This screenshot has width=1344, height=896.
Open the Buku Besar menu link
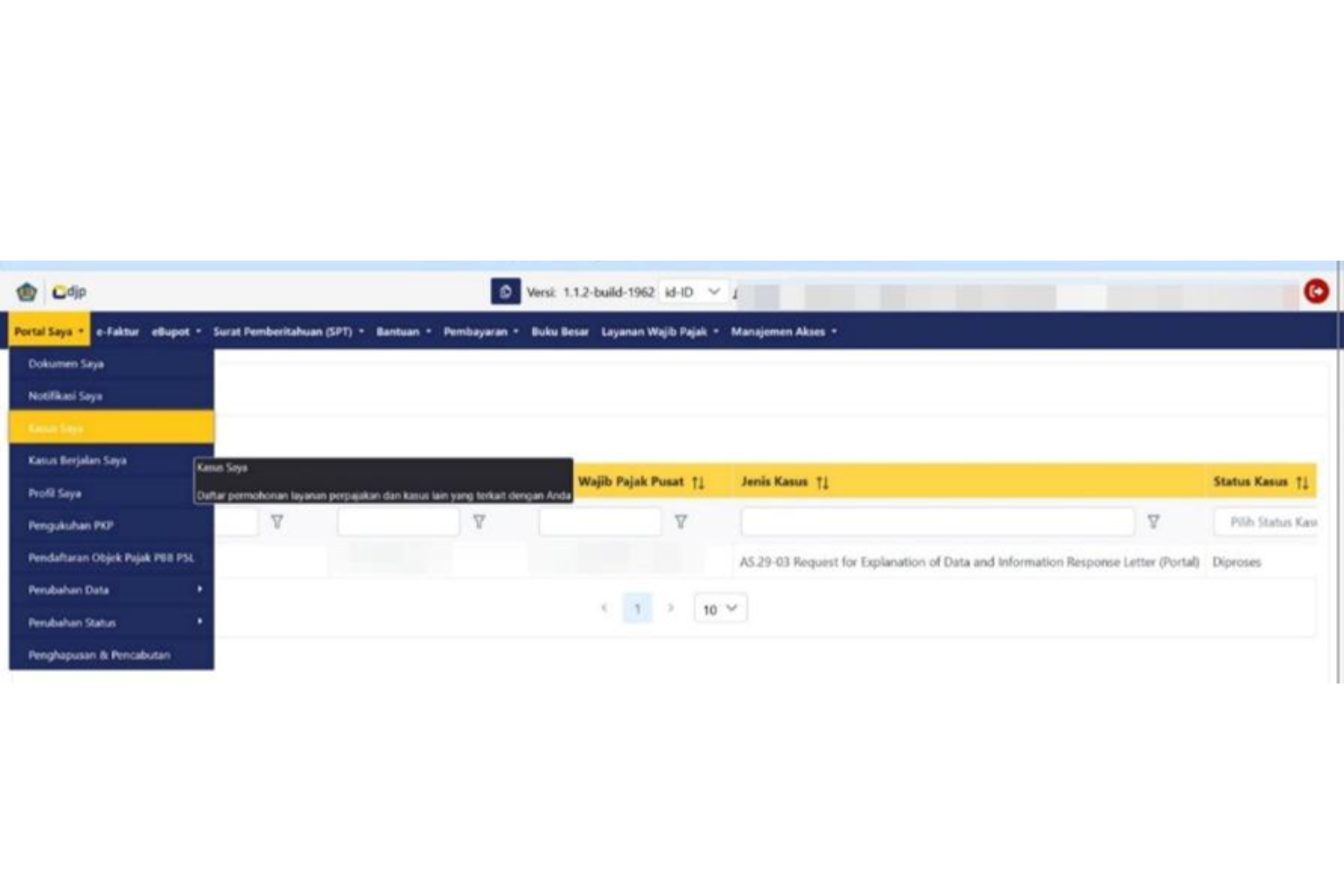tap(559, 332)
